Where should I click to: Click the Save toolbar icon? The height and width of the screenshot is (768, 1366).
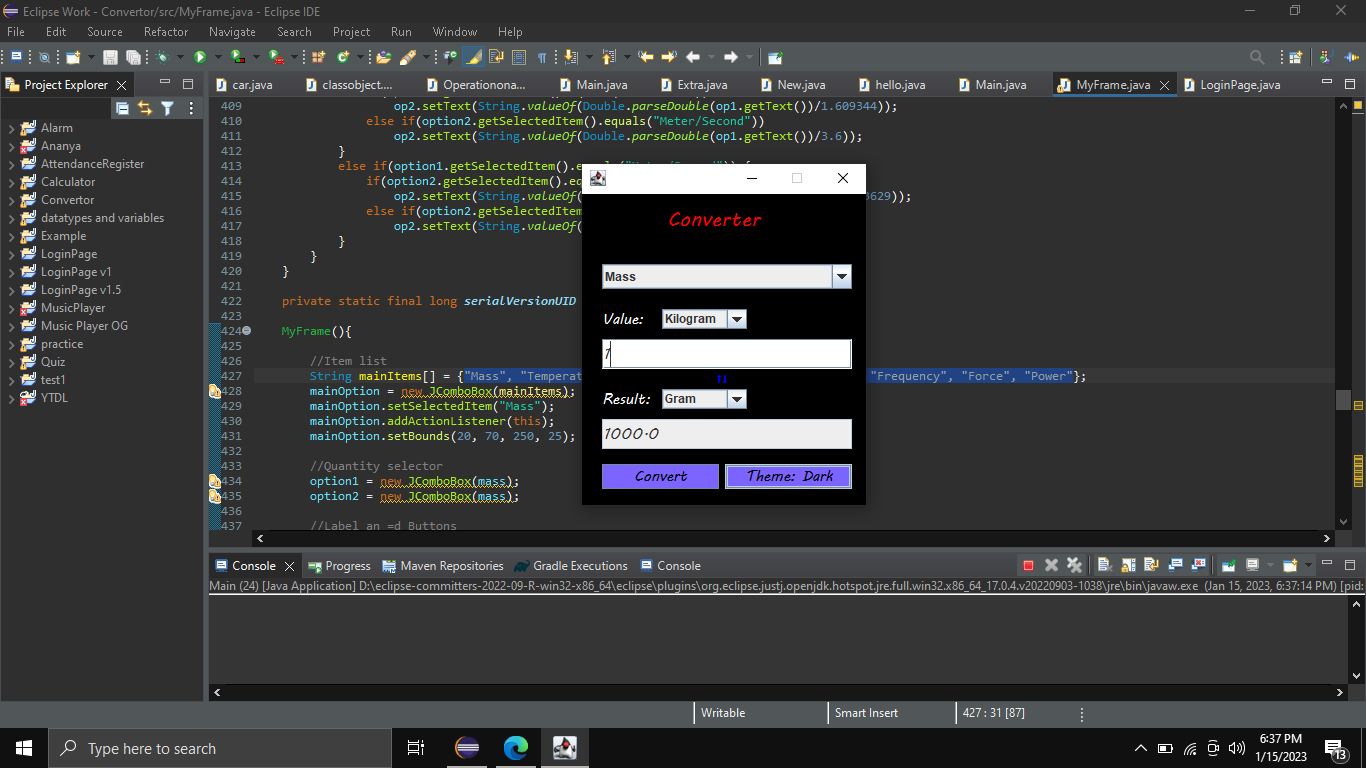[x=110, y=57]
